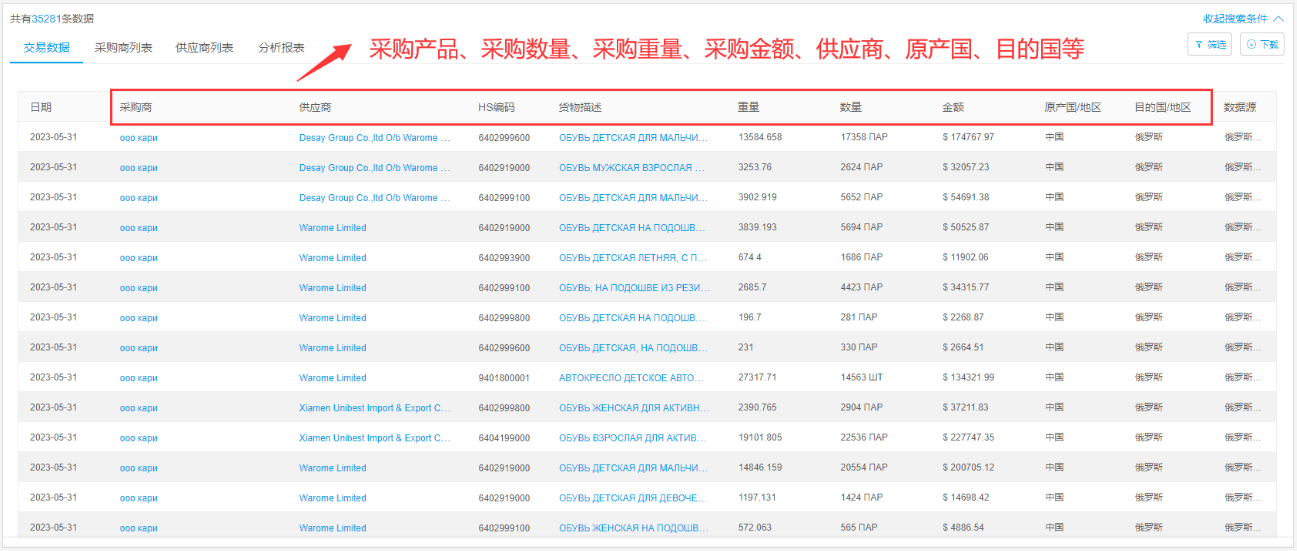Select HS code 6404199000 cell

coord(504,437)
